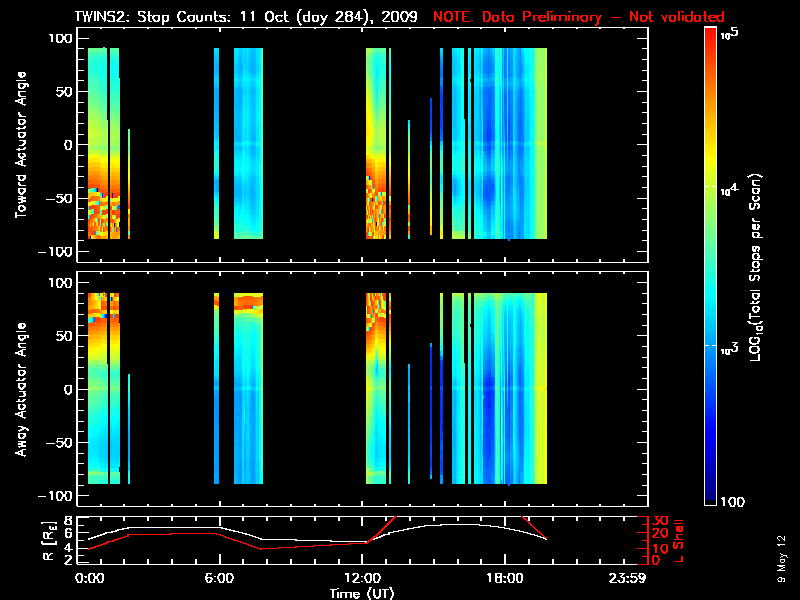Screen dimensions: 800x600
Task: Click the 0:00 time tick label
Action: click(x=90, y=580)
